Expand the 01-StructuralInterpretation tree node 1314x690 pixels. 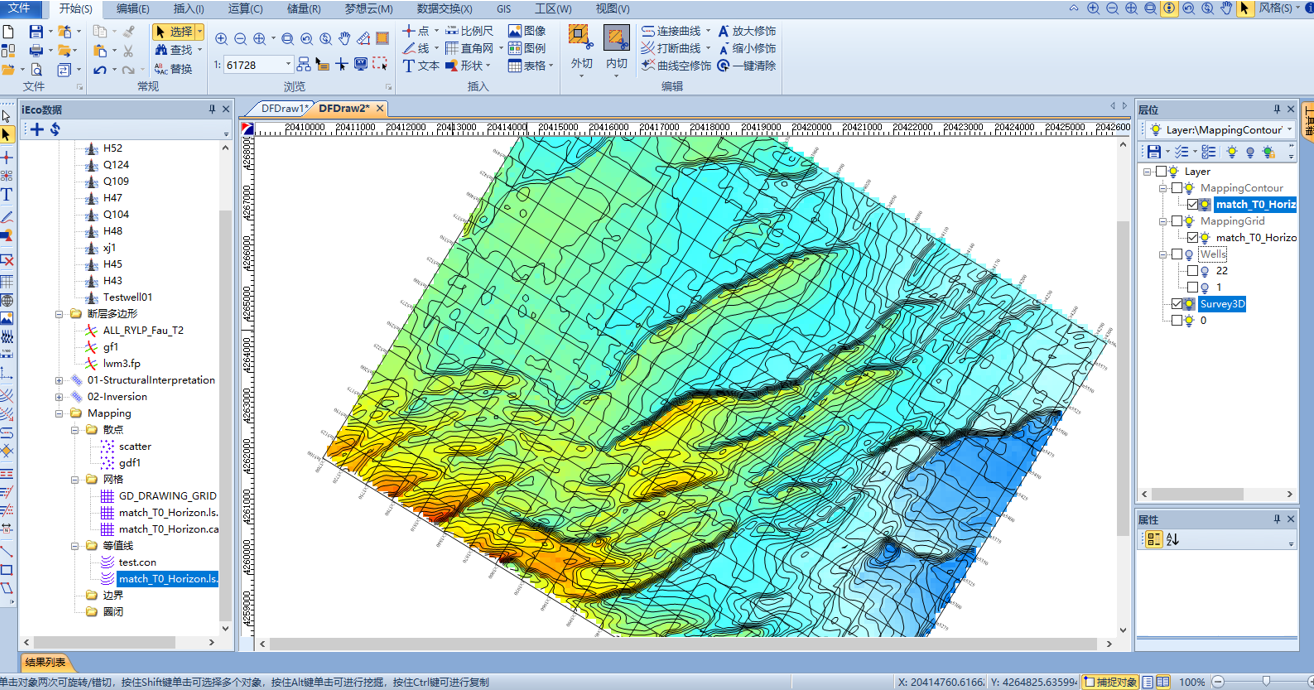59,381
